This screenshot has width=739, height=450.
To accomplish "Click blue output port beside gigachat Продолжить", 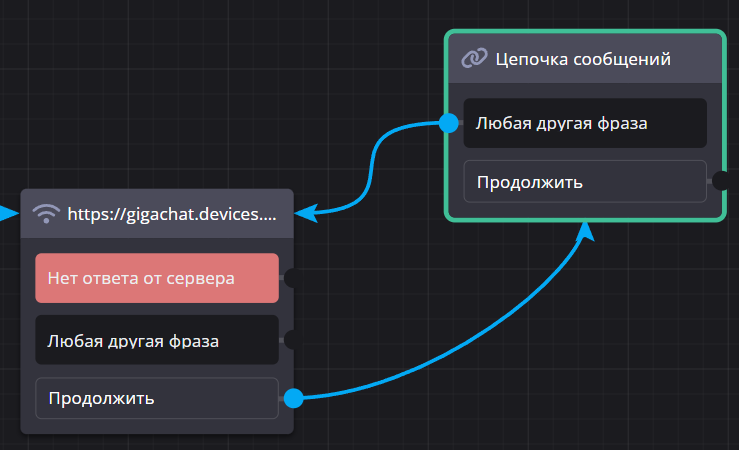I will (x=293, y=399).
